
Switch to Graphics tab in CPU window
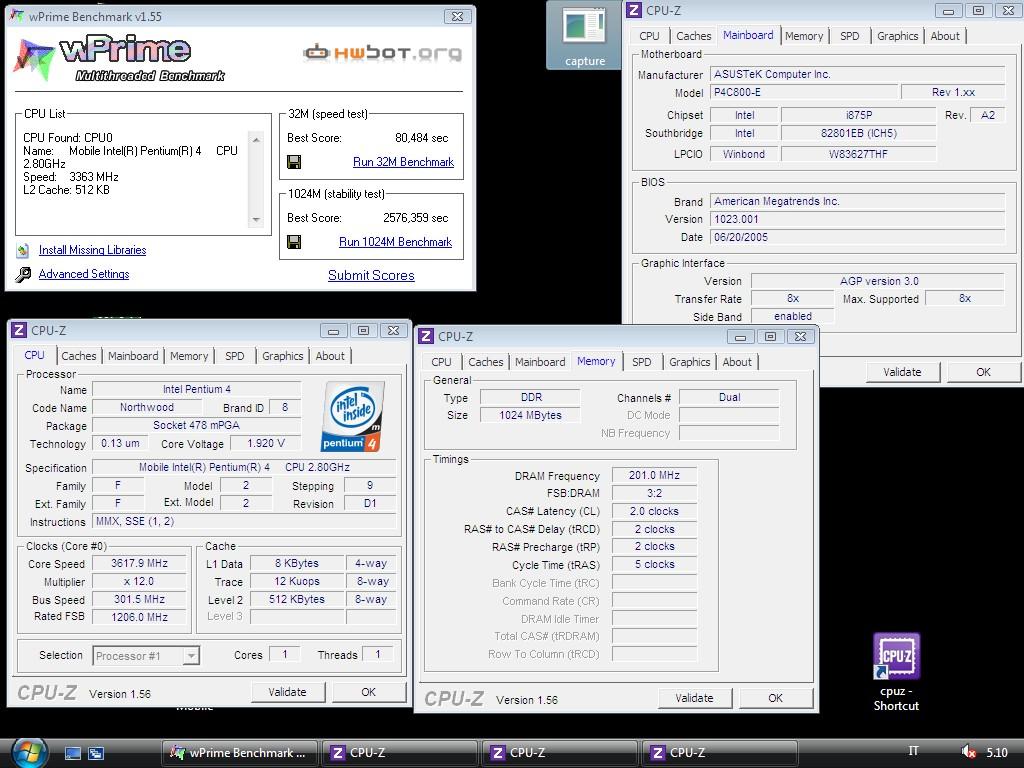click(x=283, y=356)
